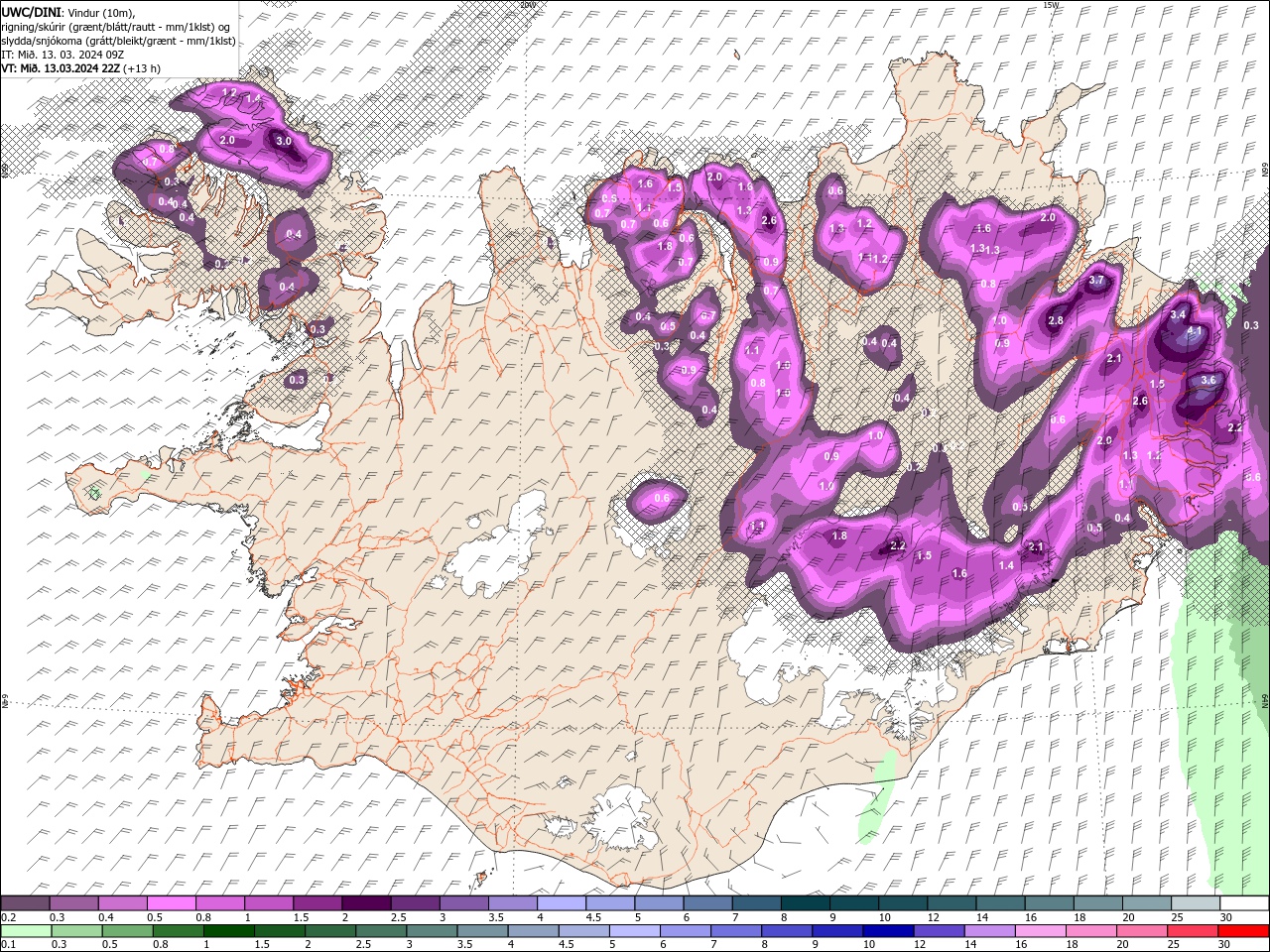Select the 0.2 dusky purple swatch, upper legend row
This screenshot has height=952, width=1270.
pos(25,903)
